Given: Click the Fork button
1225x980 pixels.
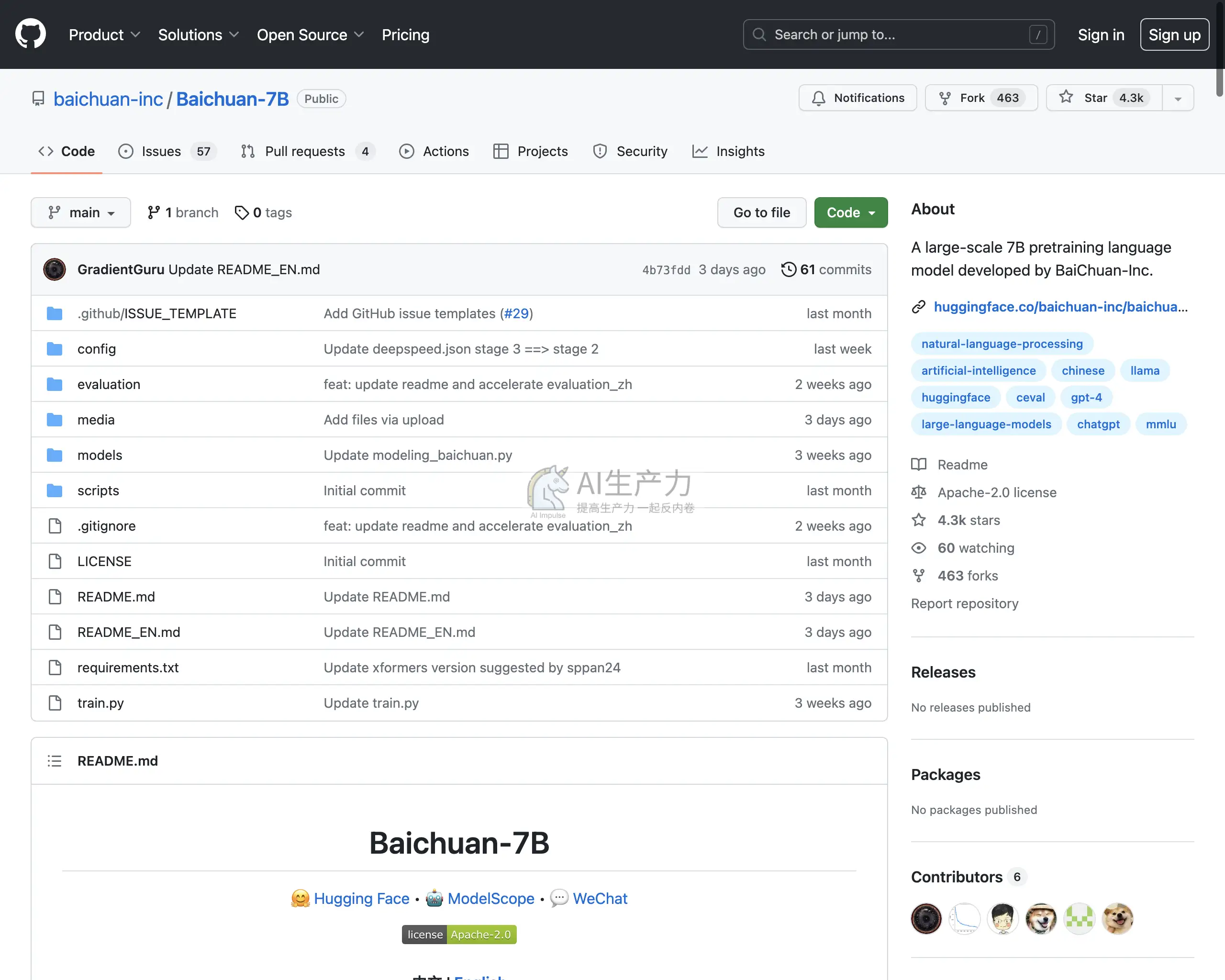Looking at the screenshot, I should pos(981,98).
